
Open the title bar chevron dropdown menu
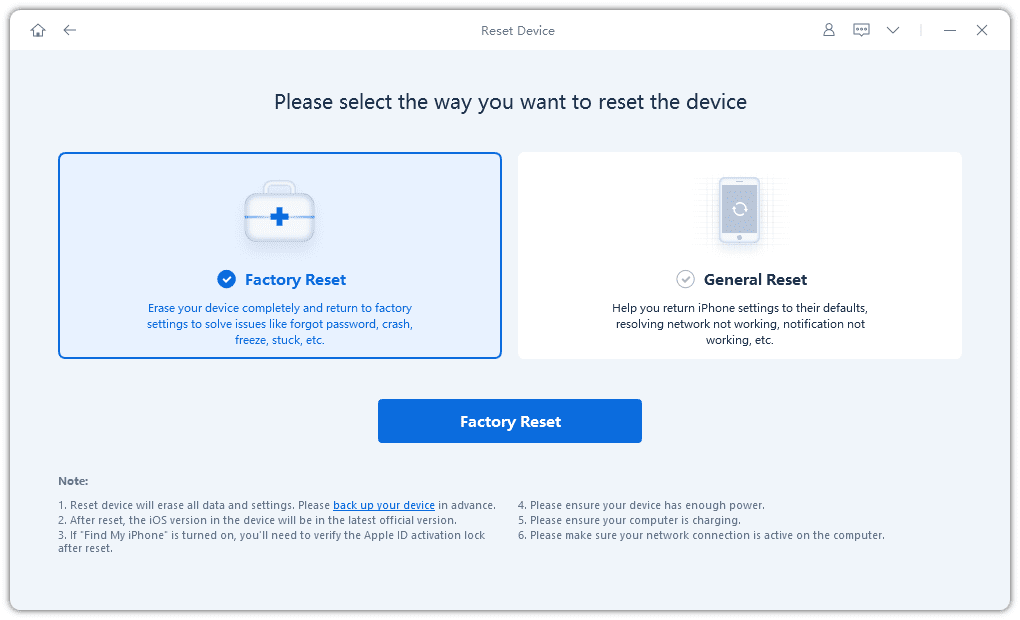tap(892, 30)
